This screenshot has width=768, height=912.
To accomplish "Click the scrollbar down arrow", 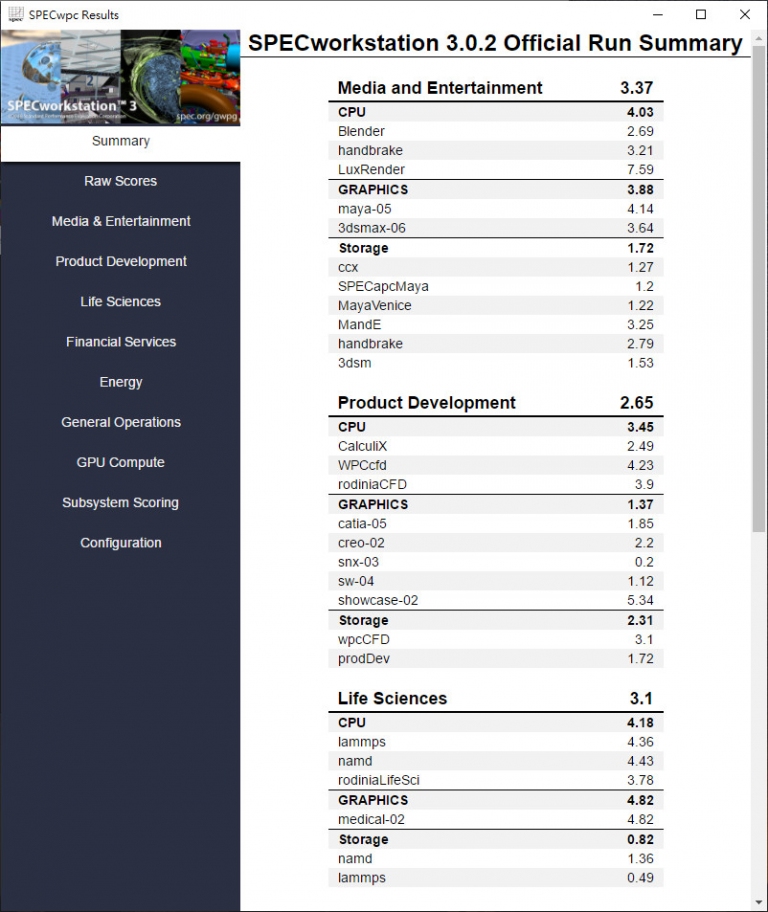I will tap(759, 902).
